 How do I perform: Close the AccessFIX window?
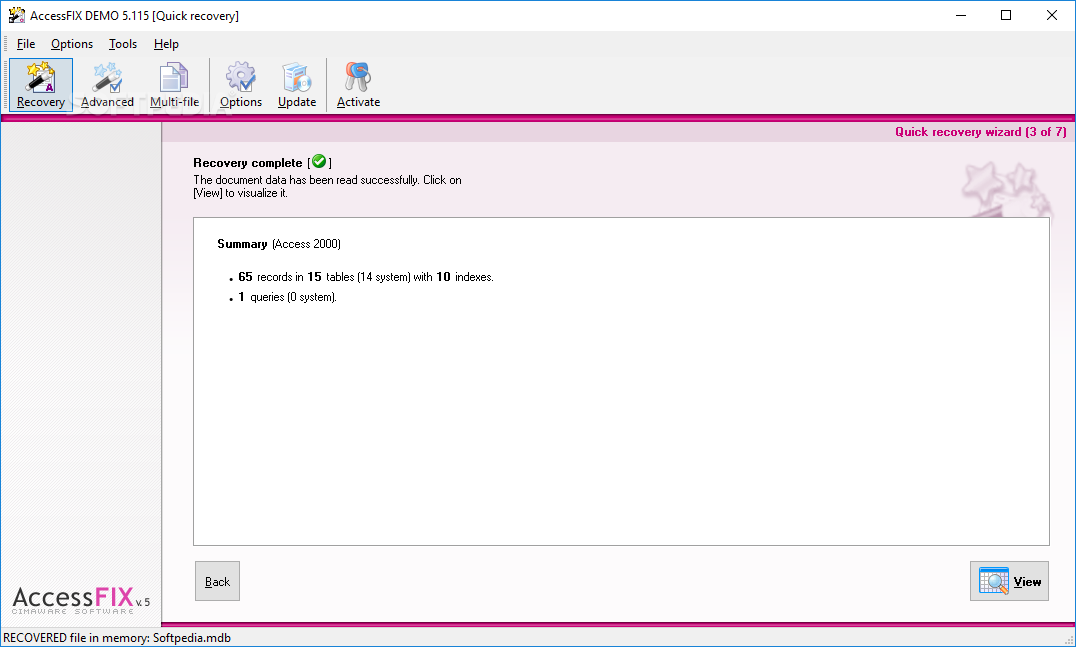point(1051,15)
